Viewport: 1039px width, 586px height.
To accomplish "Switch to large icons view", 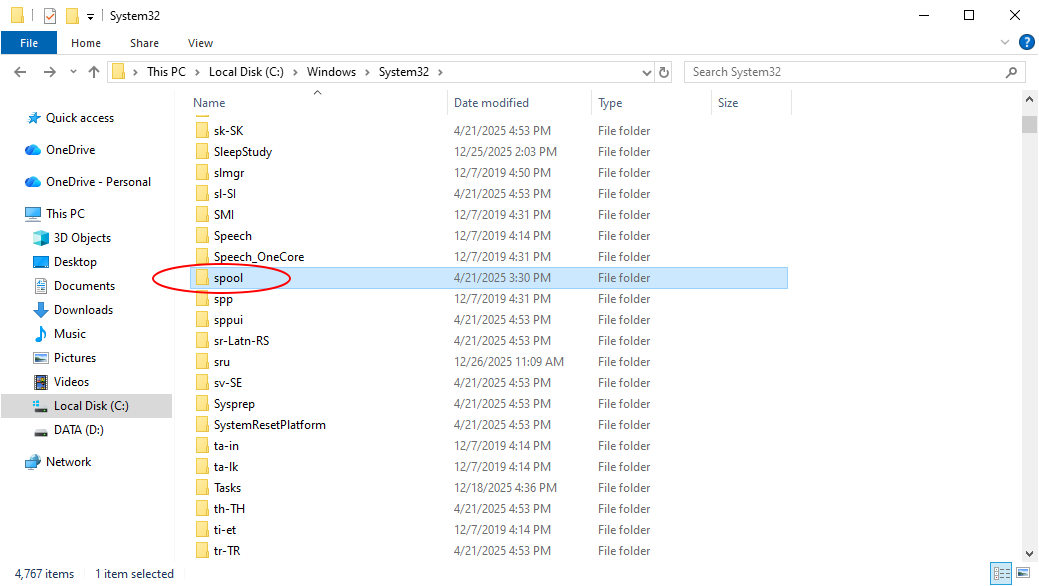I will click(1022, 574).
